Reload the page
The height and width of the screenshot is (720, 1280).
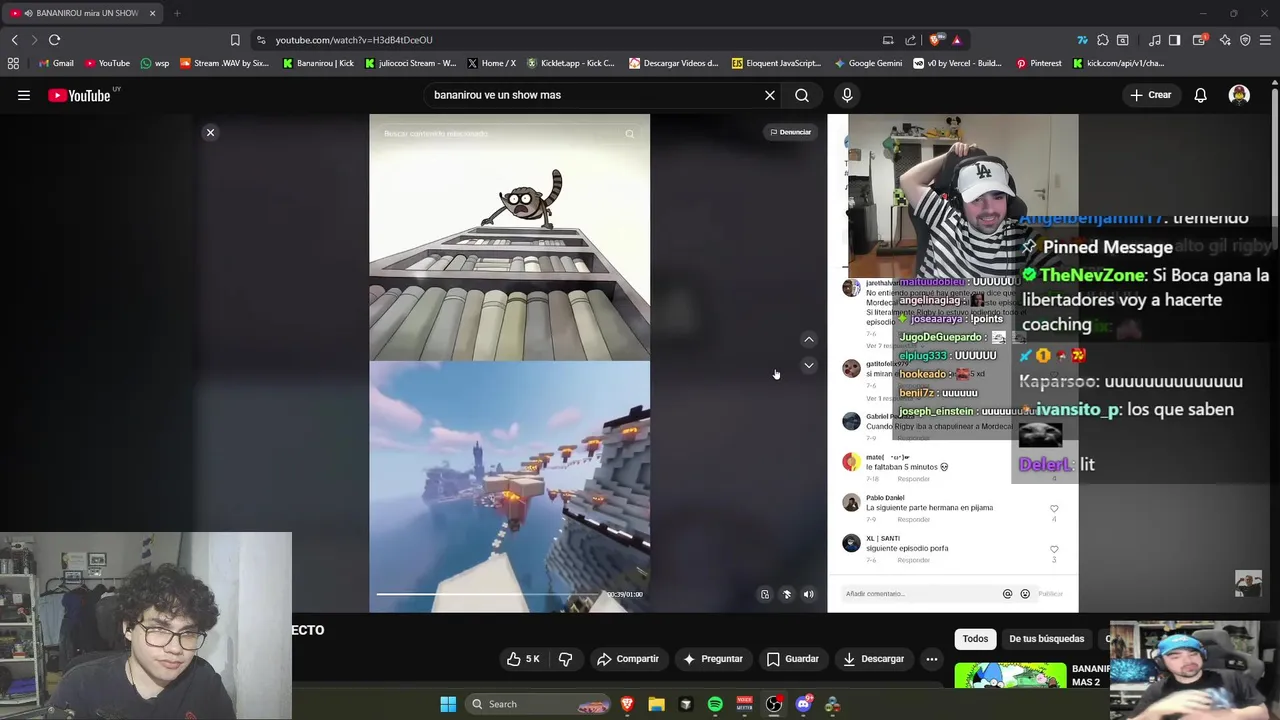[54, 40]
